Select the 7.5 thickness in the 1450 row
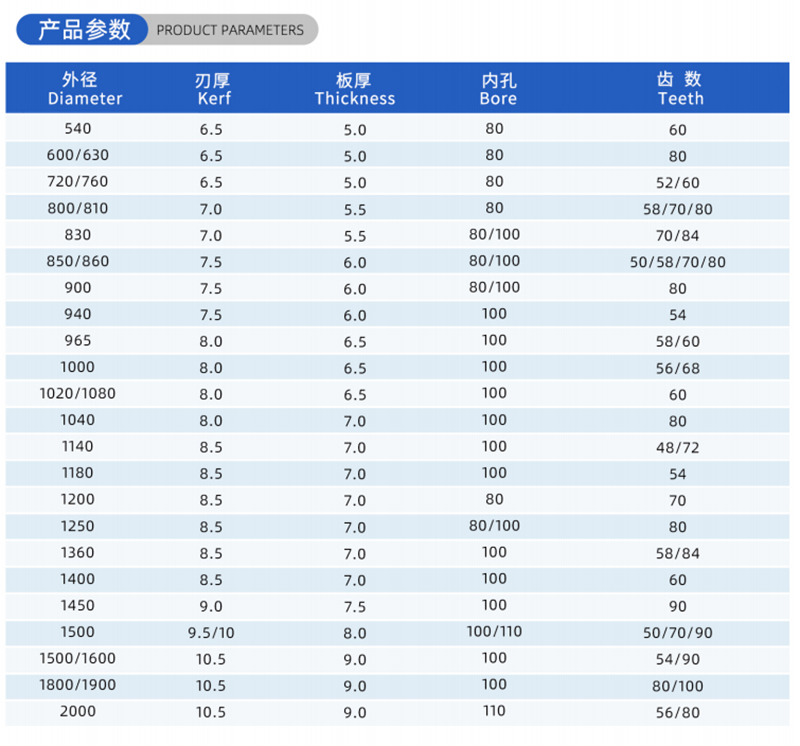 point(354,607)
